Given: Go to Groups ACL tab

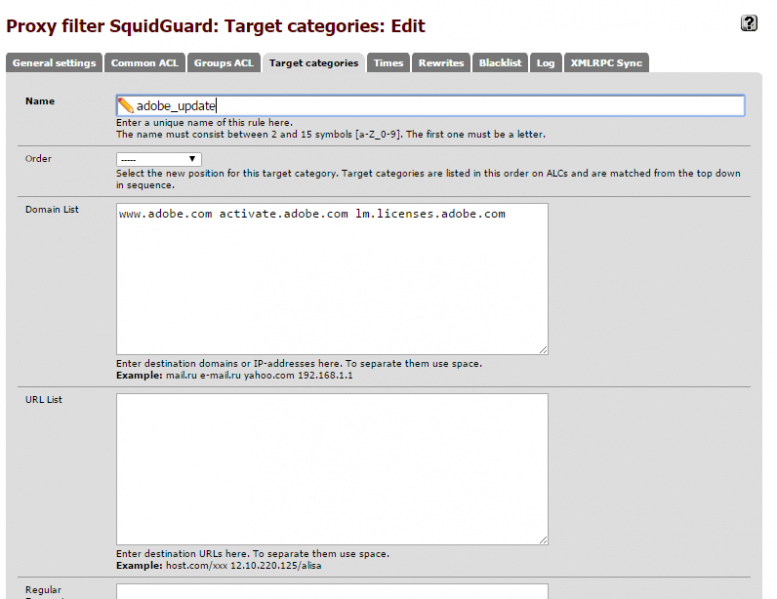Looking at the screenshot, I should click(x=223, y=63).
